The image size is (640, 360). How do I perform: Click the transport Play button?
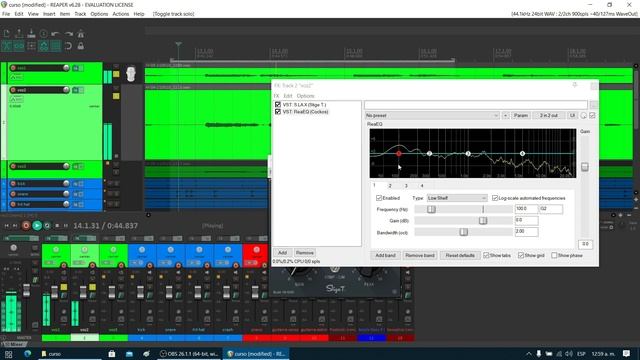click(x=37, y=225)
